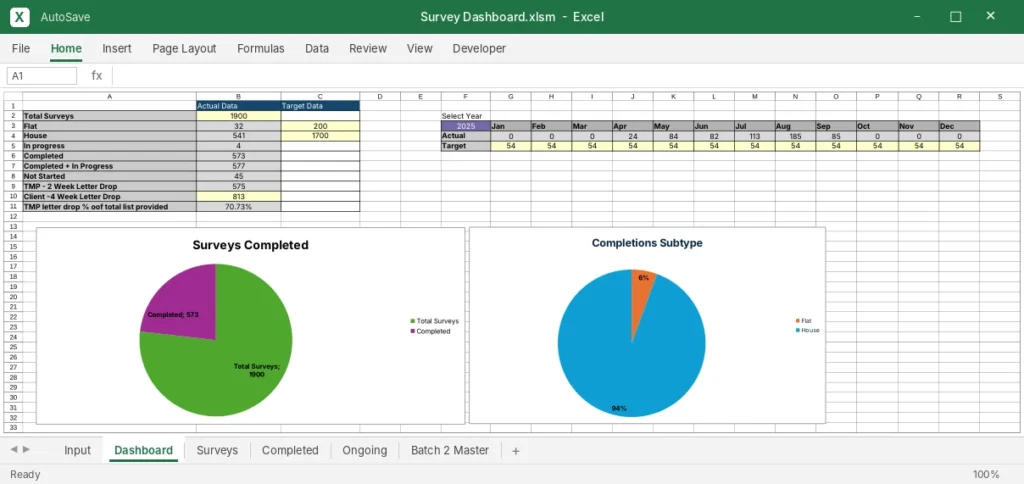This screenshot has height=484, width=1024.
Task: Click the fx insert function icon
Action: [x=97, y=76]
